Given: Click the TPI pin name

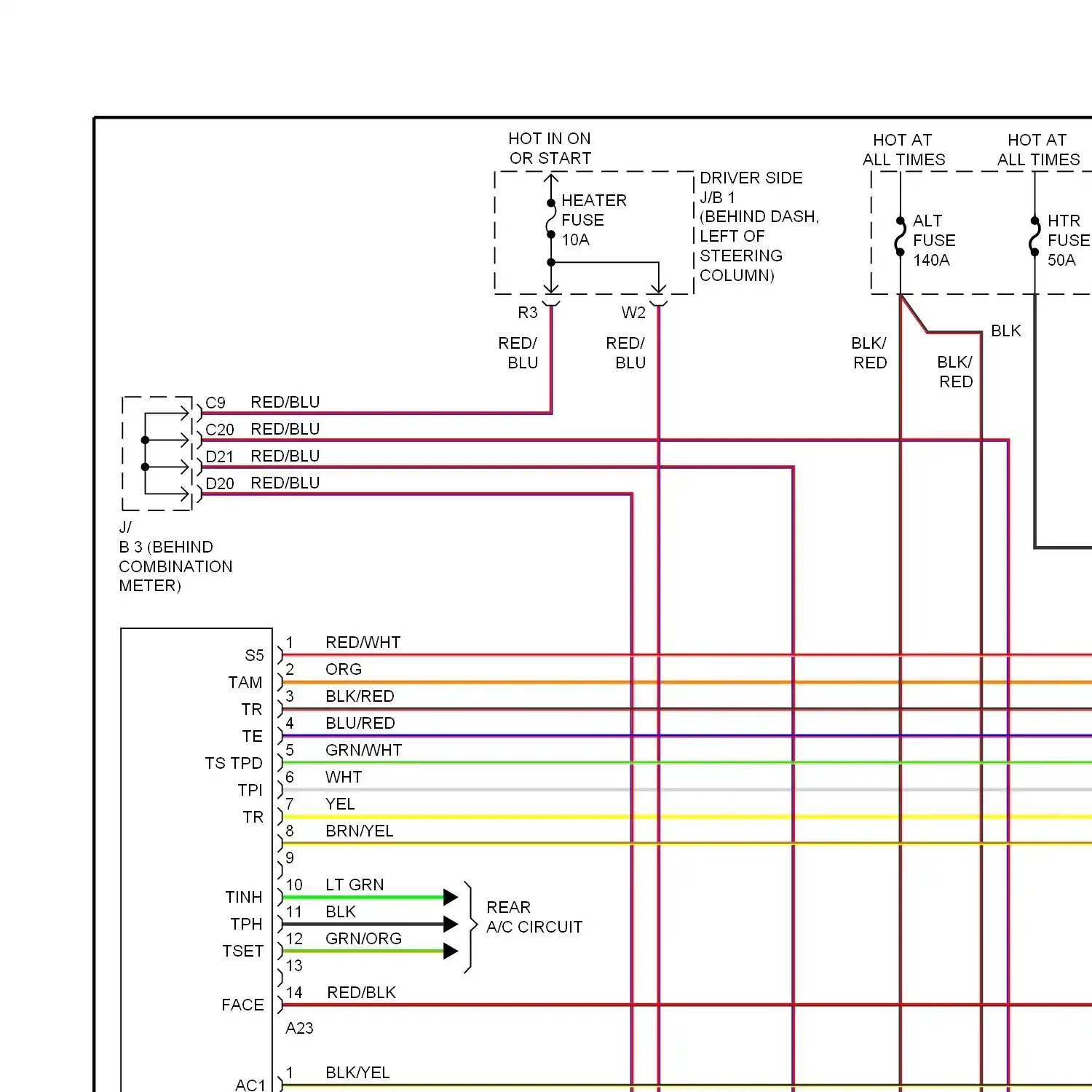Looking at the screenshot, I should pyautogui.click(x=250, y=790).
